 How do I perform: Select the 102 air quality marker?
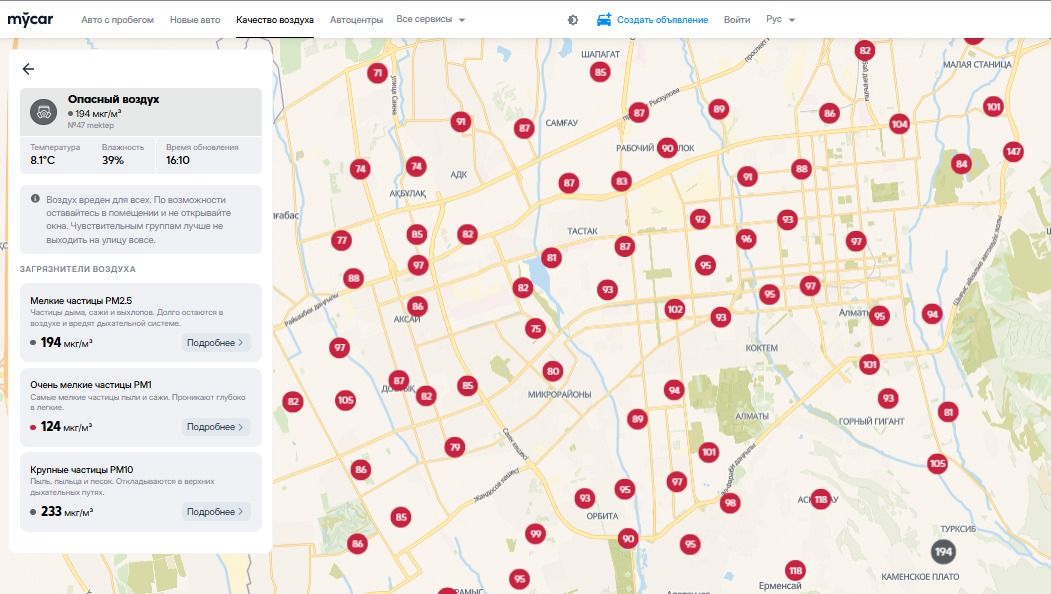point(674,309)
